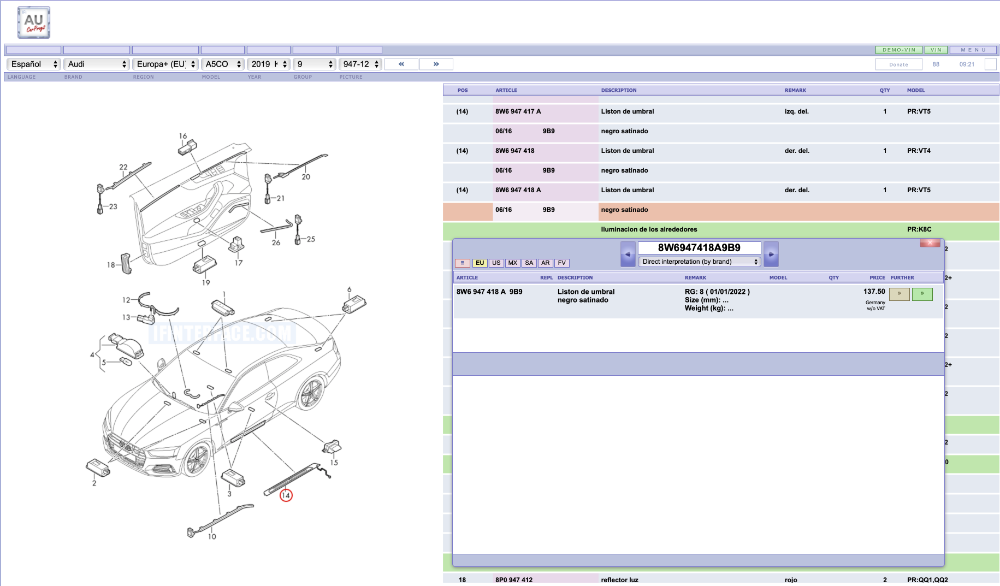
Task: Click the DESCRIPTION header in main parts list
Action: pos(619,91)
